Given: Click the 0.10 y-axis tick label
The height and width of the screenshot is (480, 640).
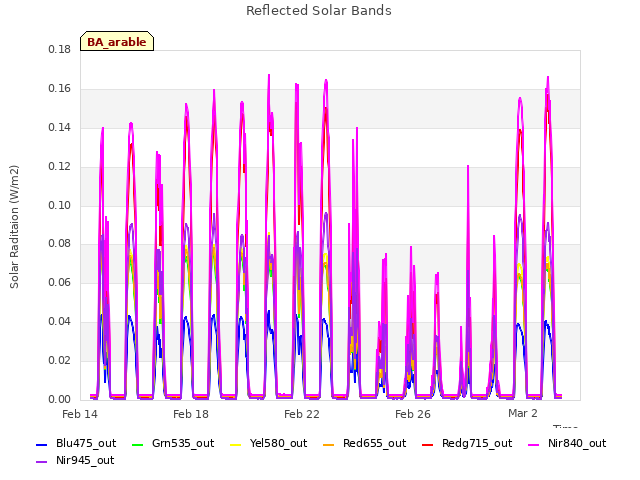Looking at the screenshot, I should coord(60,205).
